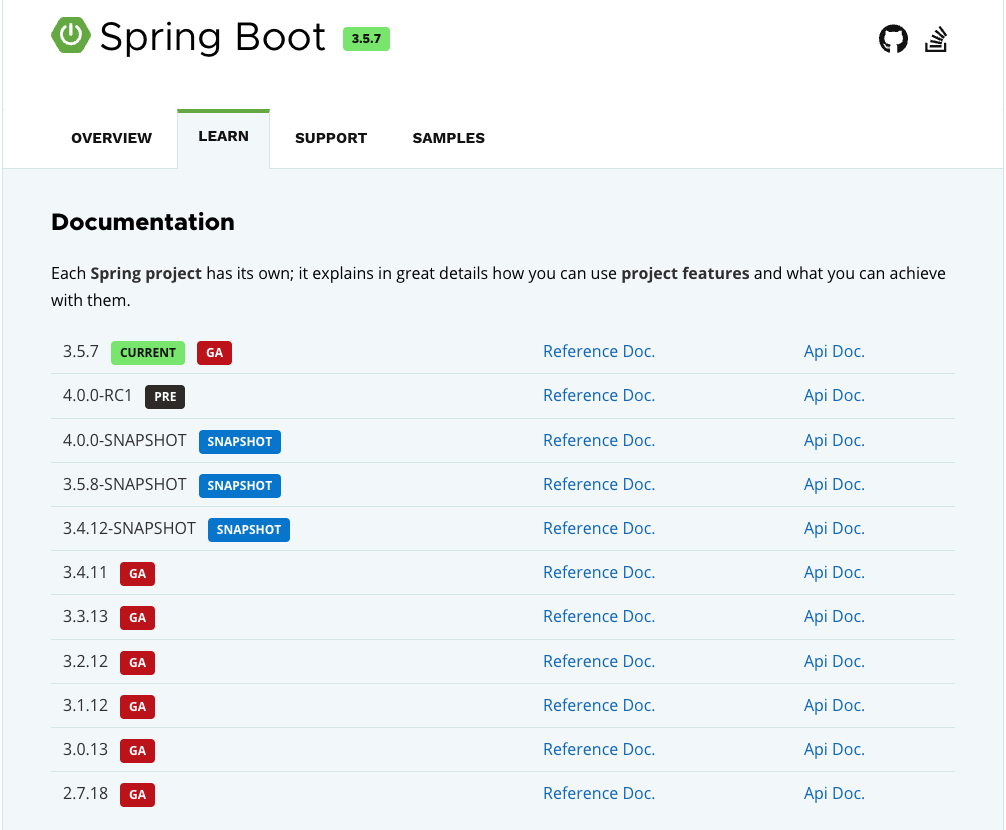This screenshot has width=1006, height=830.
Task: Click the GA badge next to 3.2.12
Action: tap(137, 663)
